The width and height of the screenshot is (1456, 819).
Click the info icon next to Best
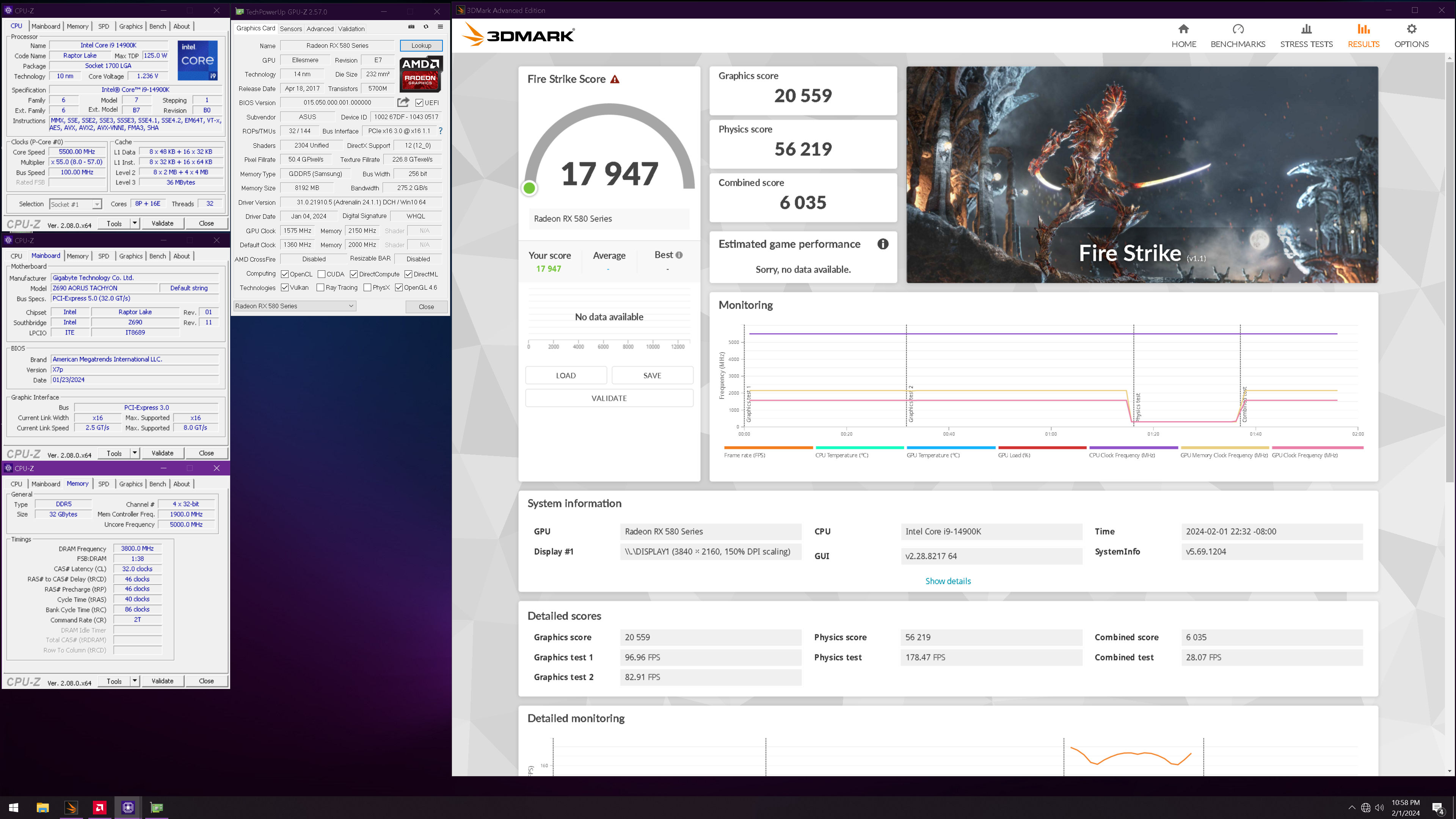coord(679,256)
